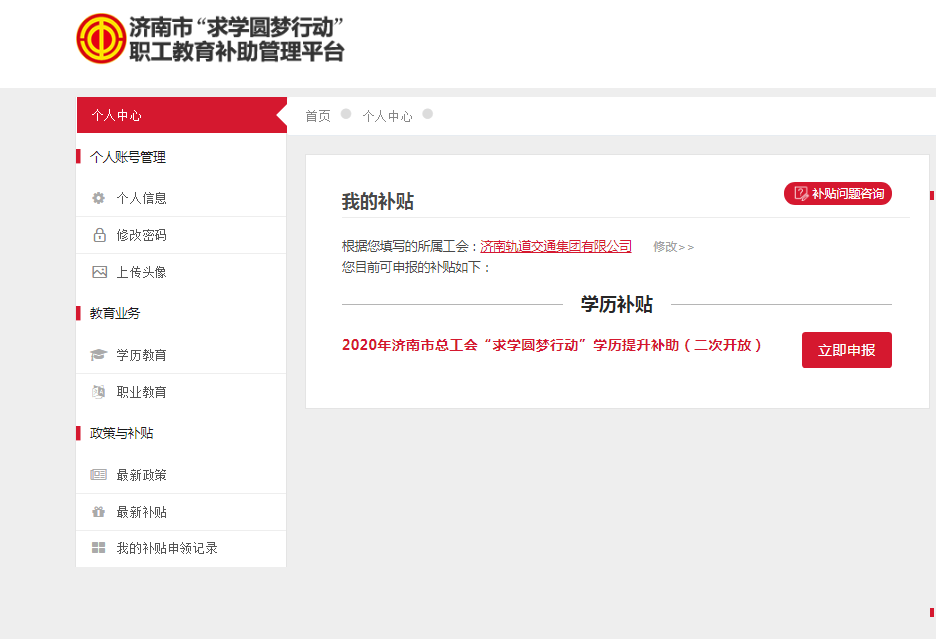Click 个人中心 in the breadcrumb
This screenshot has width=936, height=639.
(387, 116)
